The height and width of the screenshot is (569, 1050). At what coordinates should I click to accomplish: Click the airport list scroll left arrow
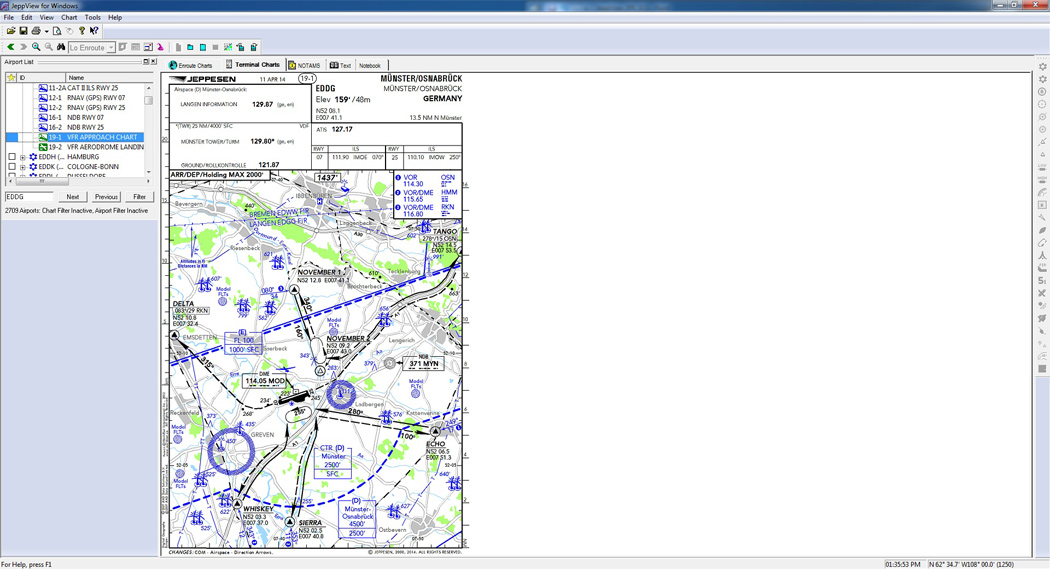[x=10, y=181]
